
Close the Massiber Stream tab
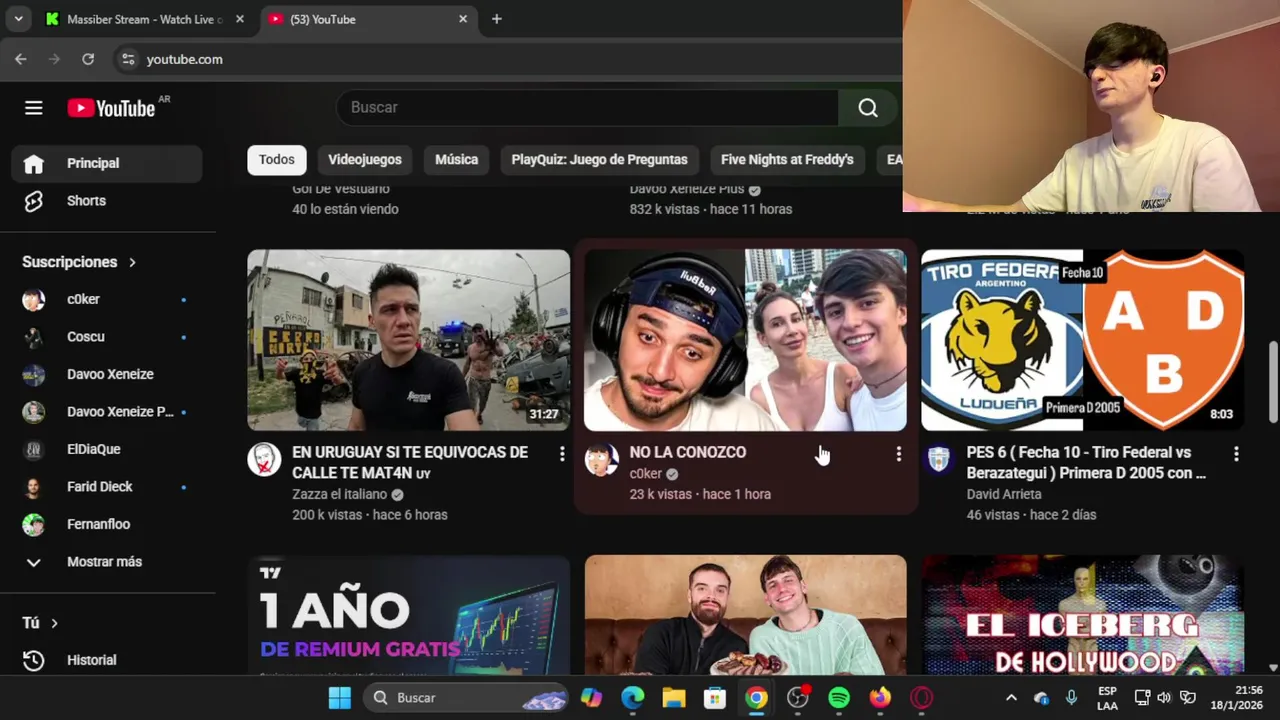coord(240,19)
